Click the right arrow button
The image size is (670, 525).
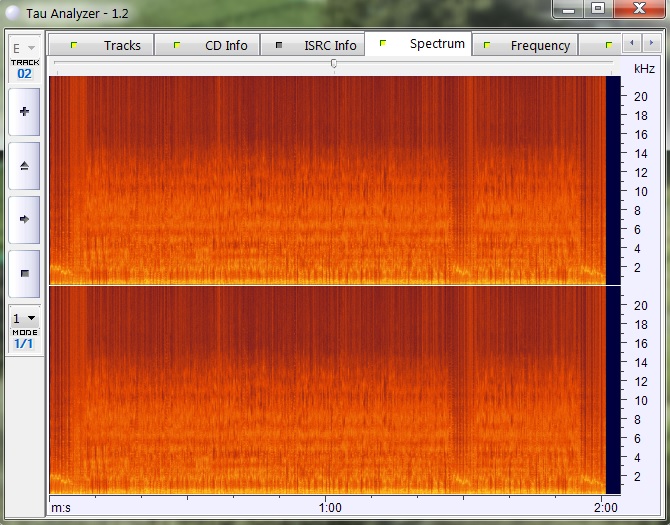tap(24, 219)
